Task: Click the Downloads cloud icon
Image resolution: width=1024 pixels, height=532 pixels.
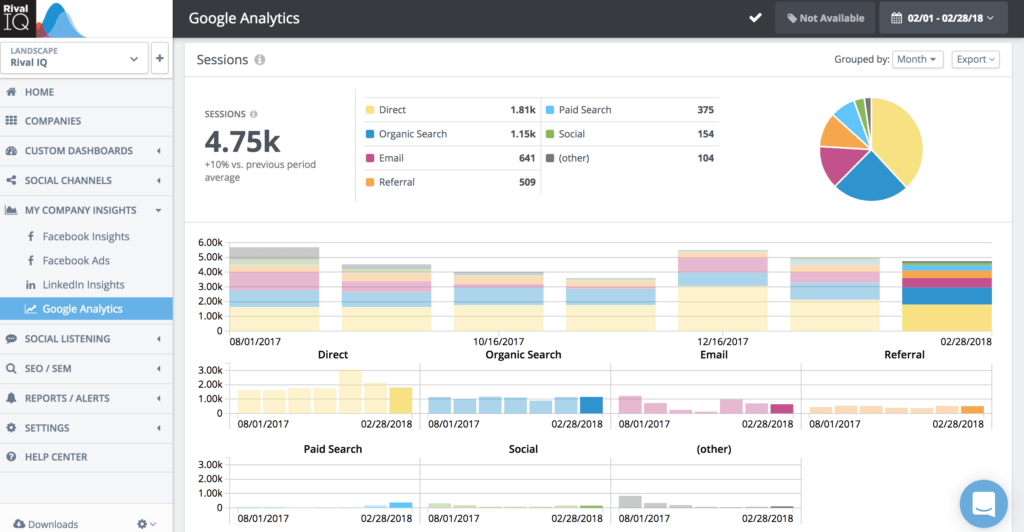Action: [18, 524]
